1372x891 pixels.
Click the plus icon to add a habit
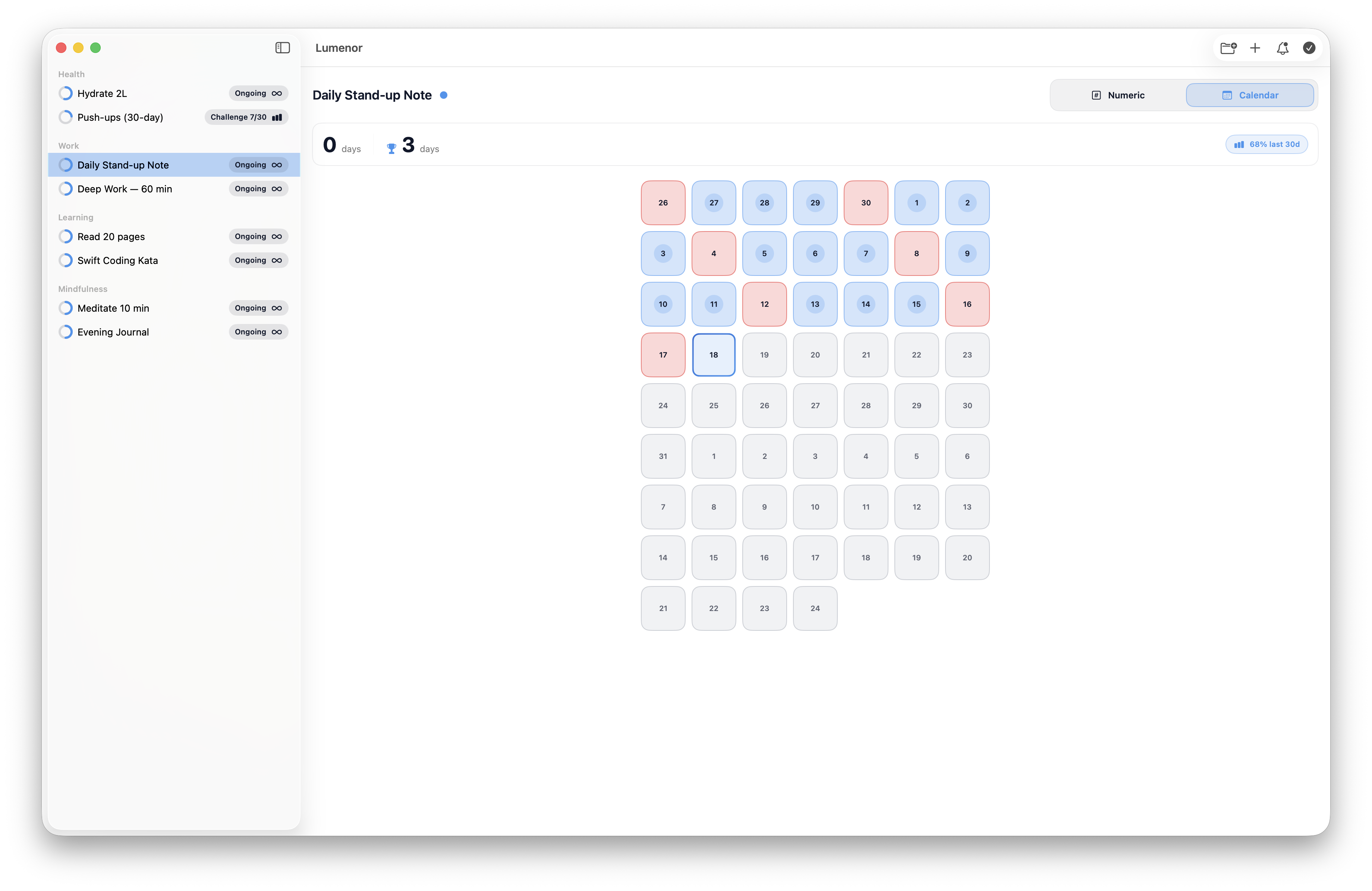[x=1256, y=48]
